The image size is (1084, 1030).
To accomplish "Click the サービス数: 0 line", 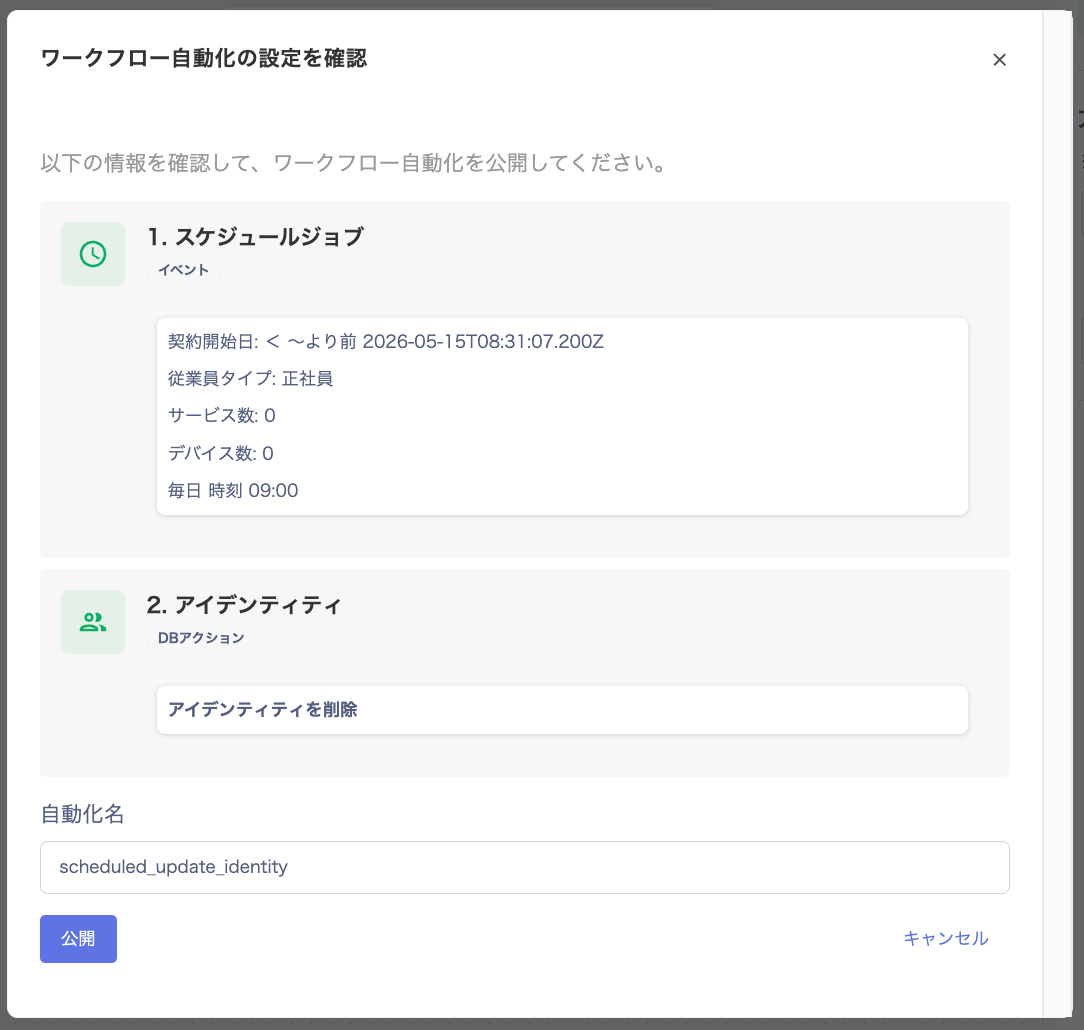I will tap(222, 415).
